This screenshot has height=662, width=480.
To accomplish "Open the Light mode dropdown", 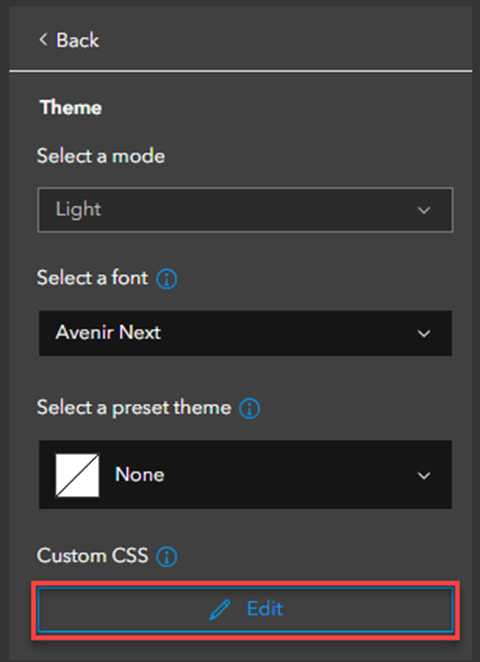I will point(245,210).
